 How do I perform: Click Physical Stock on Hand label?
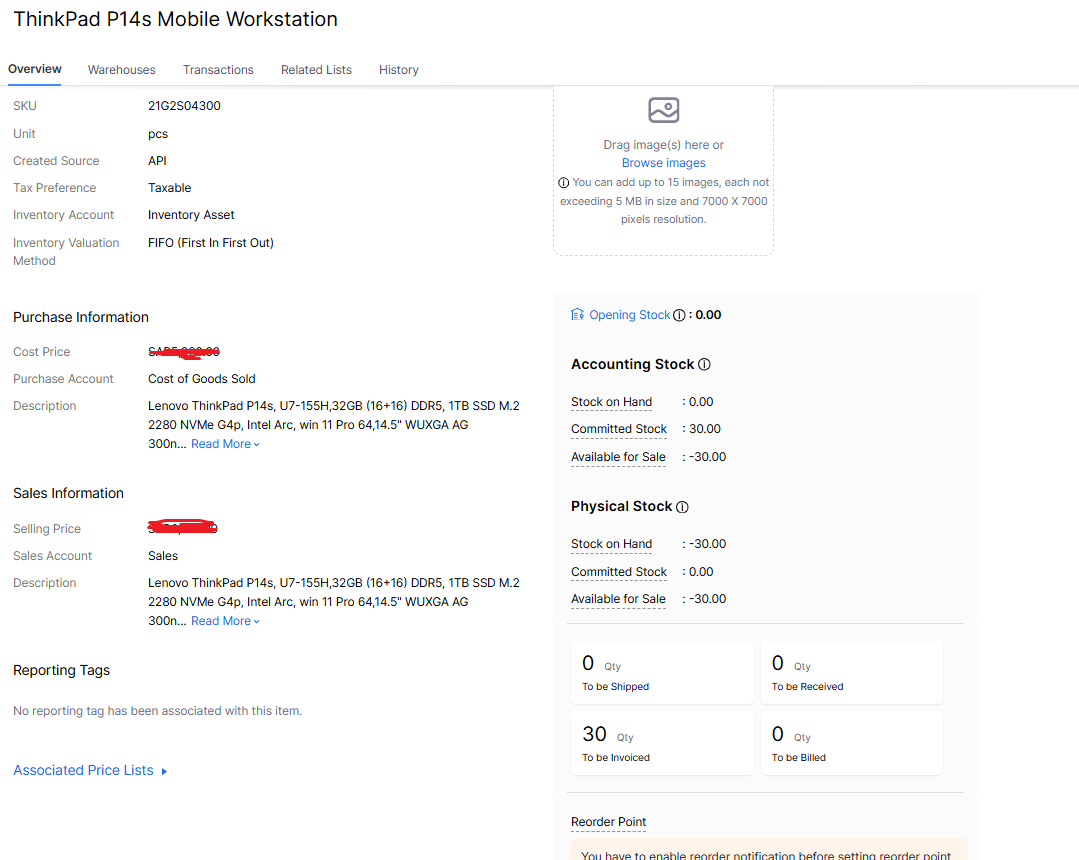[611, 544]
